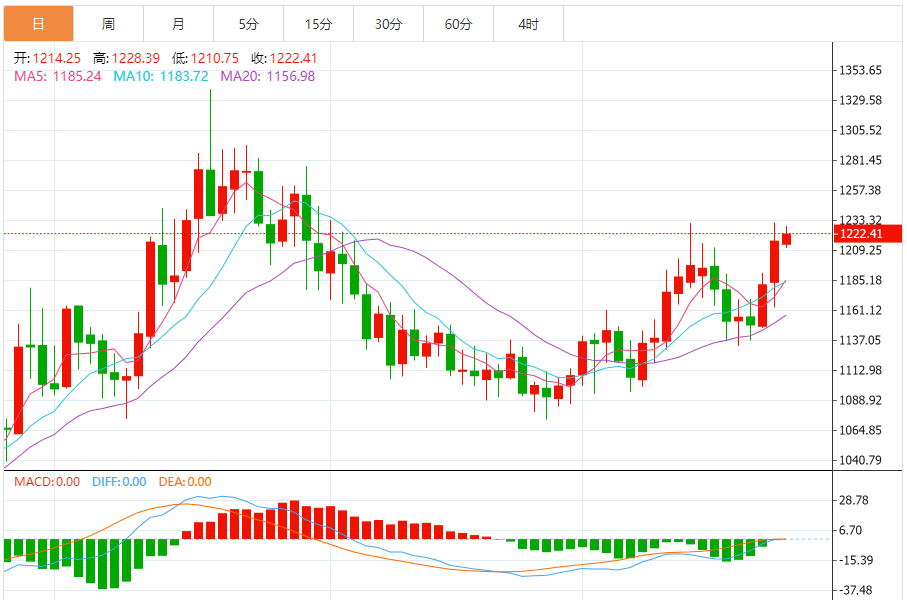Click the MA10: 1183.72 indicator label
Screen dimensions: 907x600
coord(160,76)
